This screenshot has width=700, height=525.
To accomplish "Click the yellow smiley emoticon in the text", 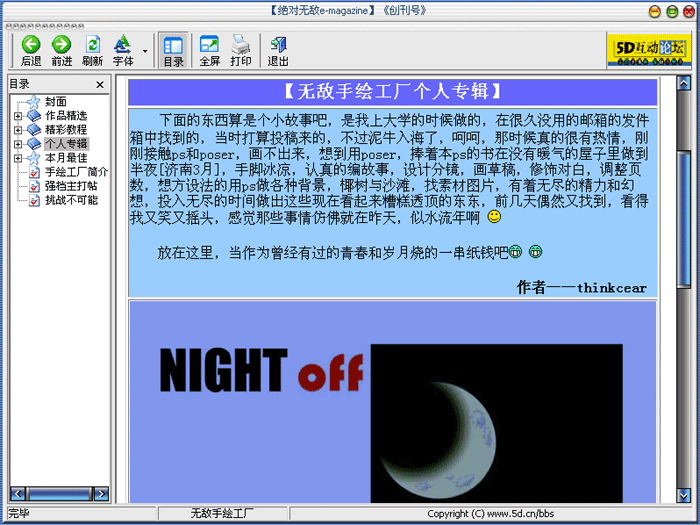I will [x=494, y=217].
